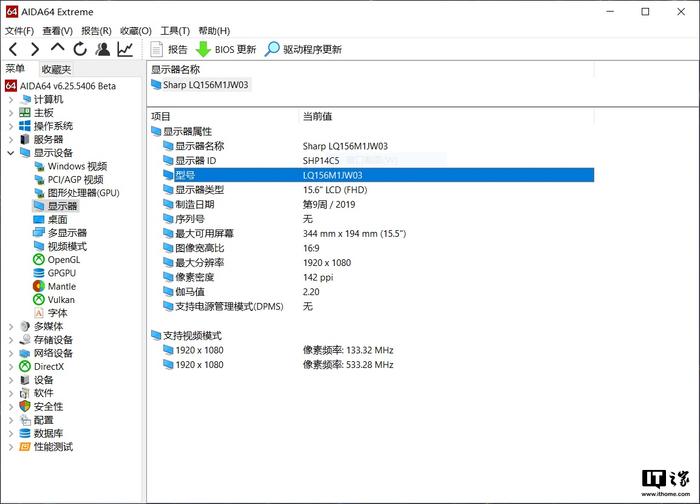Click the Vulkan icon in the tree

pyautogui.click(x=39, y=300)
